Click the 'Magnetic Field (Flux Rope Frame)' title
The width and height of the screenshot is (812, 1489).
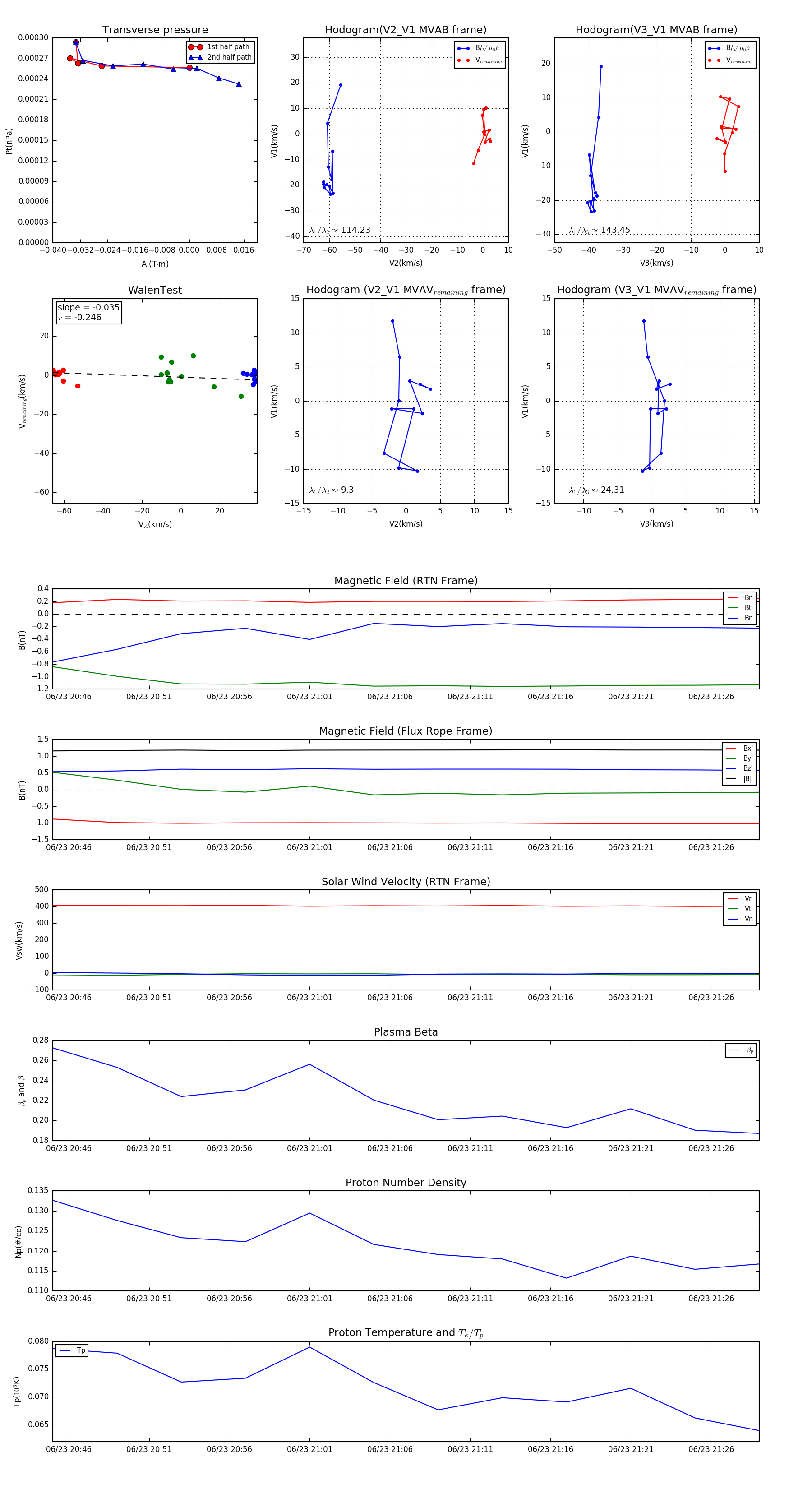(x=406, y=731)
